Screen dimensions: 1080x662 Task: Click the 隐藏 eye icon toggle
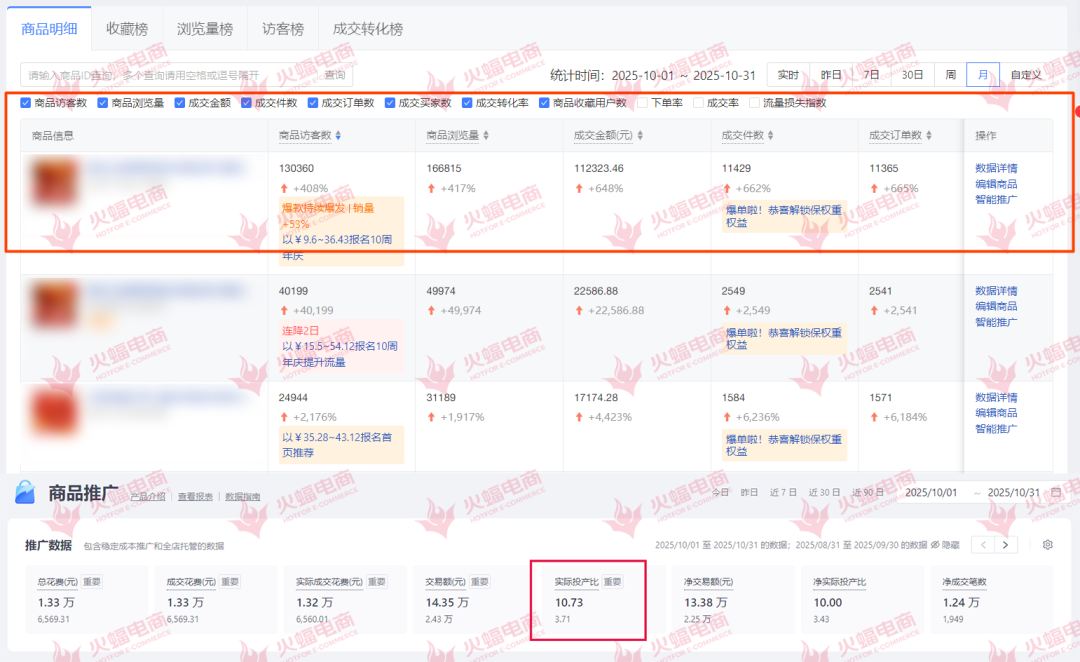point(935,545)
